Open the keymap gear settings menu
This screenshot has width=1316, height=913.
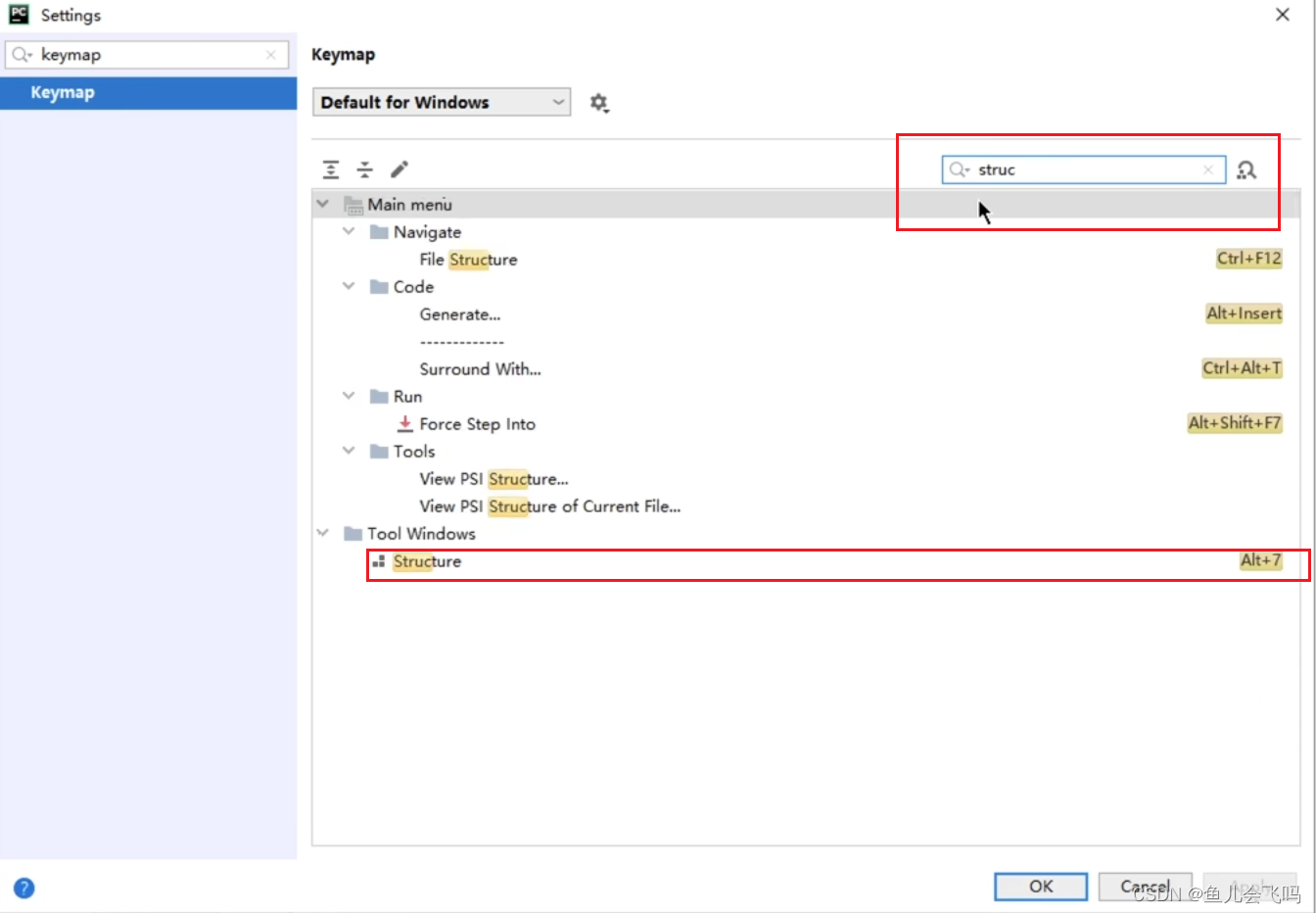click(x=599, y=103)
